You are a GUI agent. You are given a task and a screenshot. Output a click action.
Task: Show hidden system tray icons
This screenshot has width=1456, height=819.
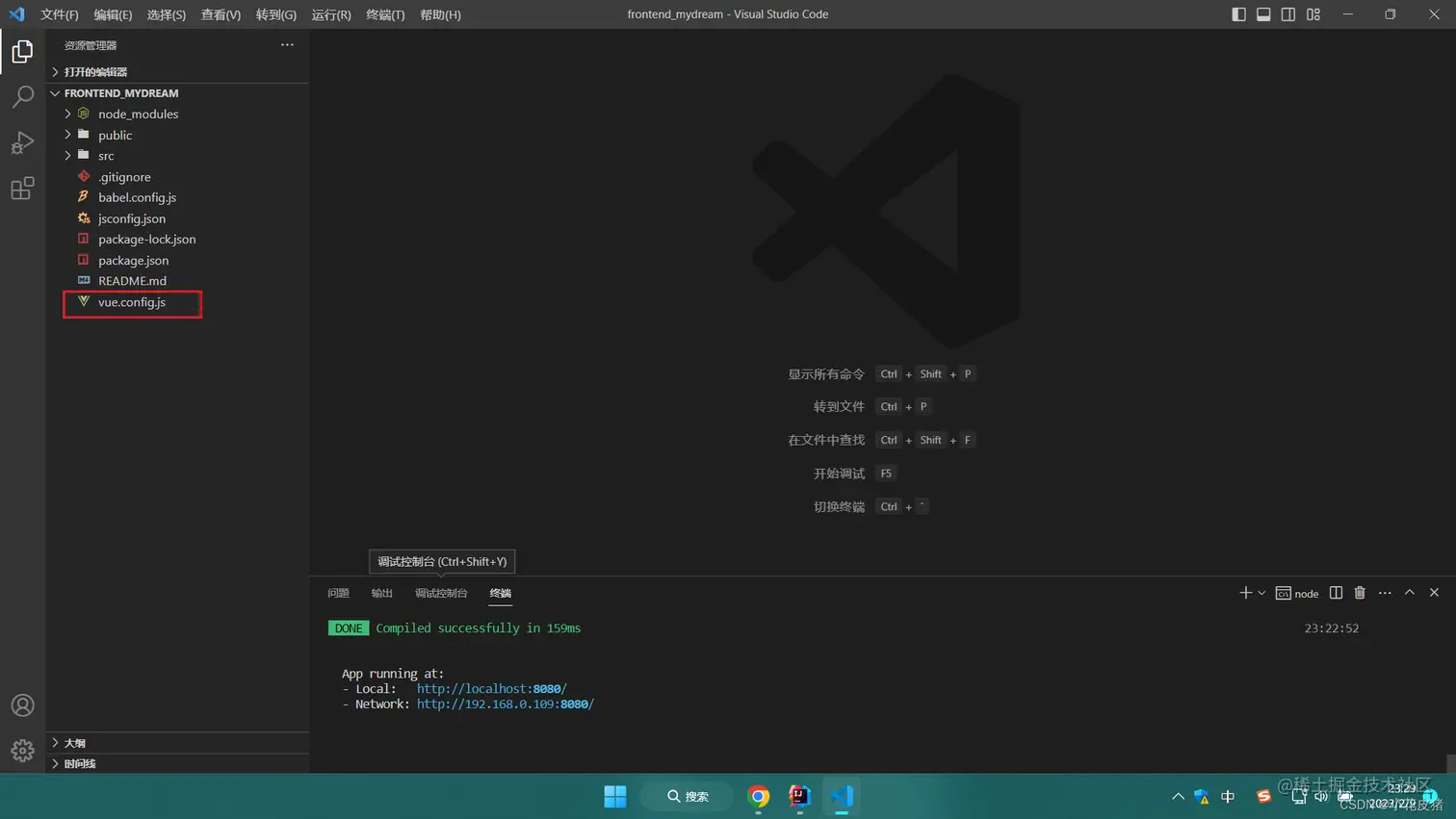pos(1178,796)
